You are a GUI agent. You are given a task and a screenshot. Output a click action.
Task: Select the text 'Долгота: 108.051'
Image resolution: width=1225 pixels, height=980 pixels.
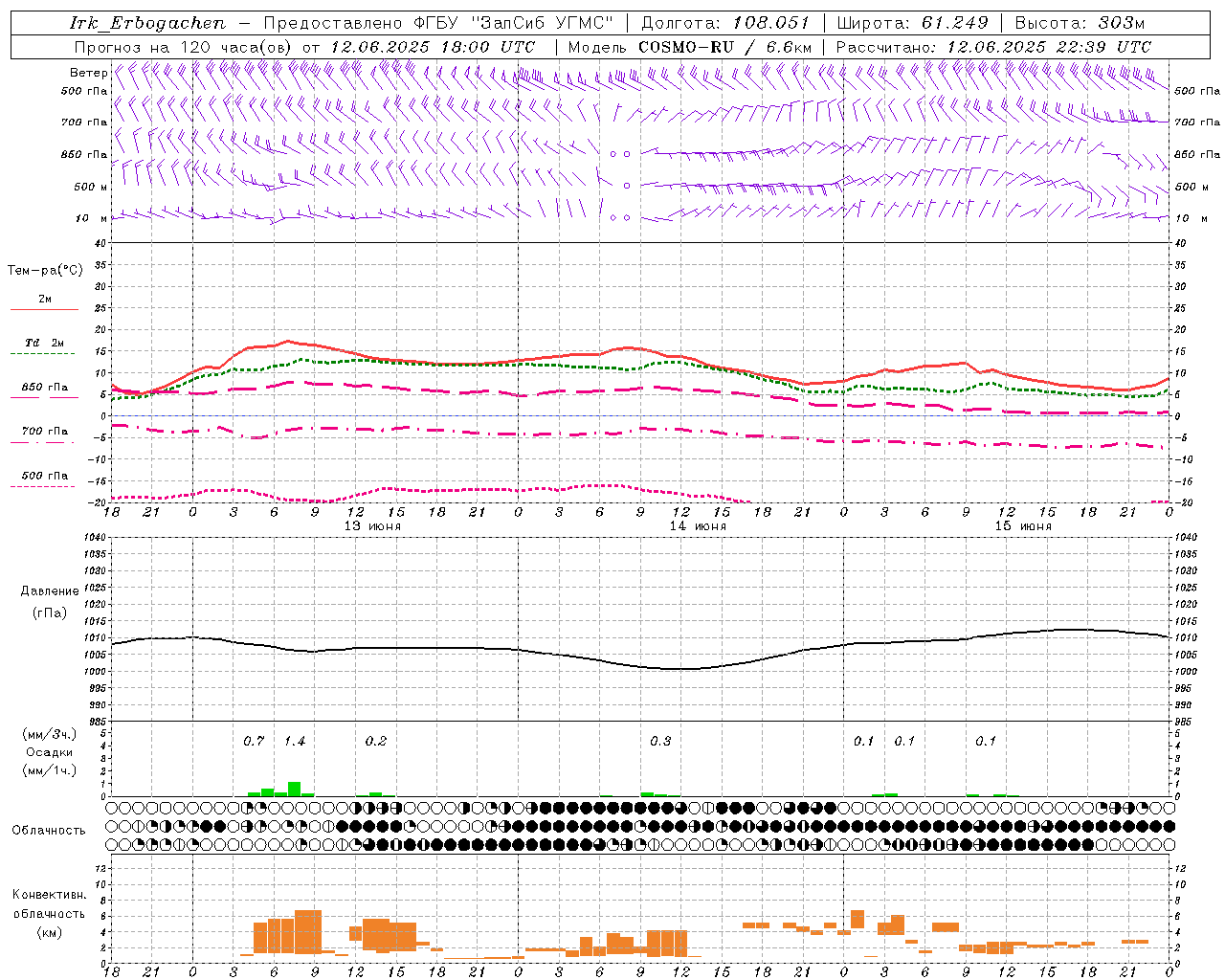[x=725, y=23]
